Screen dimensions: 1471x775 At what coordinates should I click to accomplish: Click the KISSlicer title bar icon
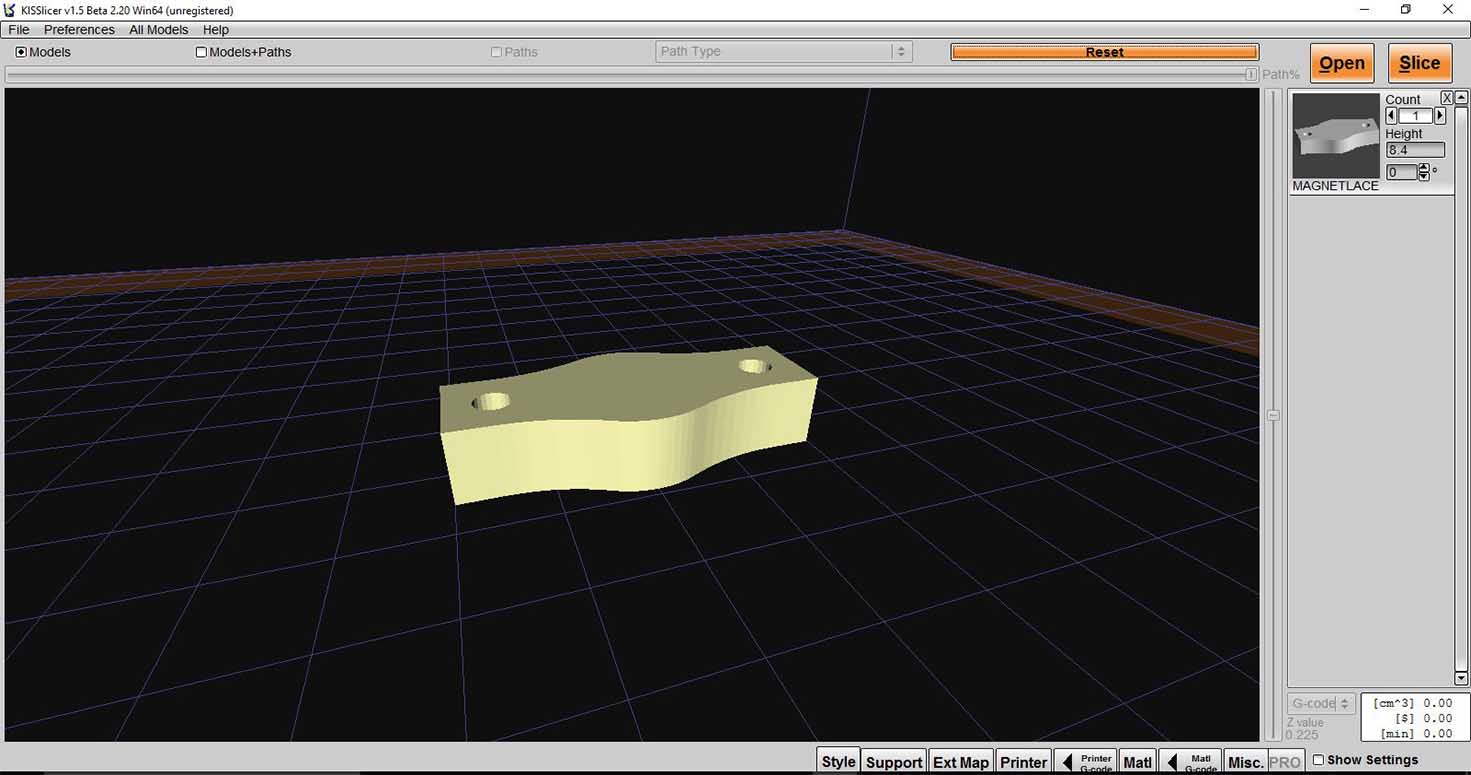pyautogui.click(x=11, y=10)
